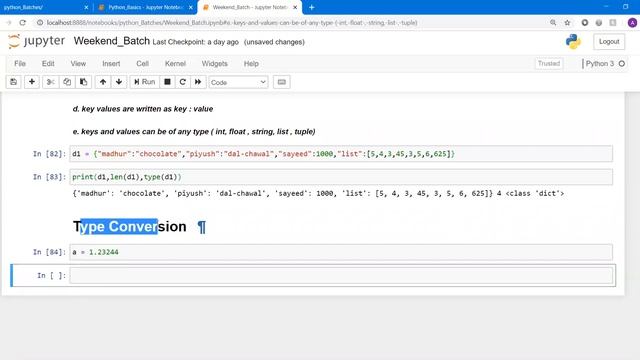
Task: Insert cell below with the plus icon
Action: coord(31,82)
